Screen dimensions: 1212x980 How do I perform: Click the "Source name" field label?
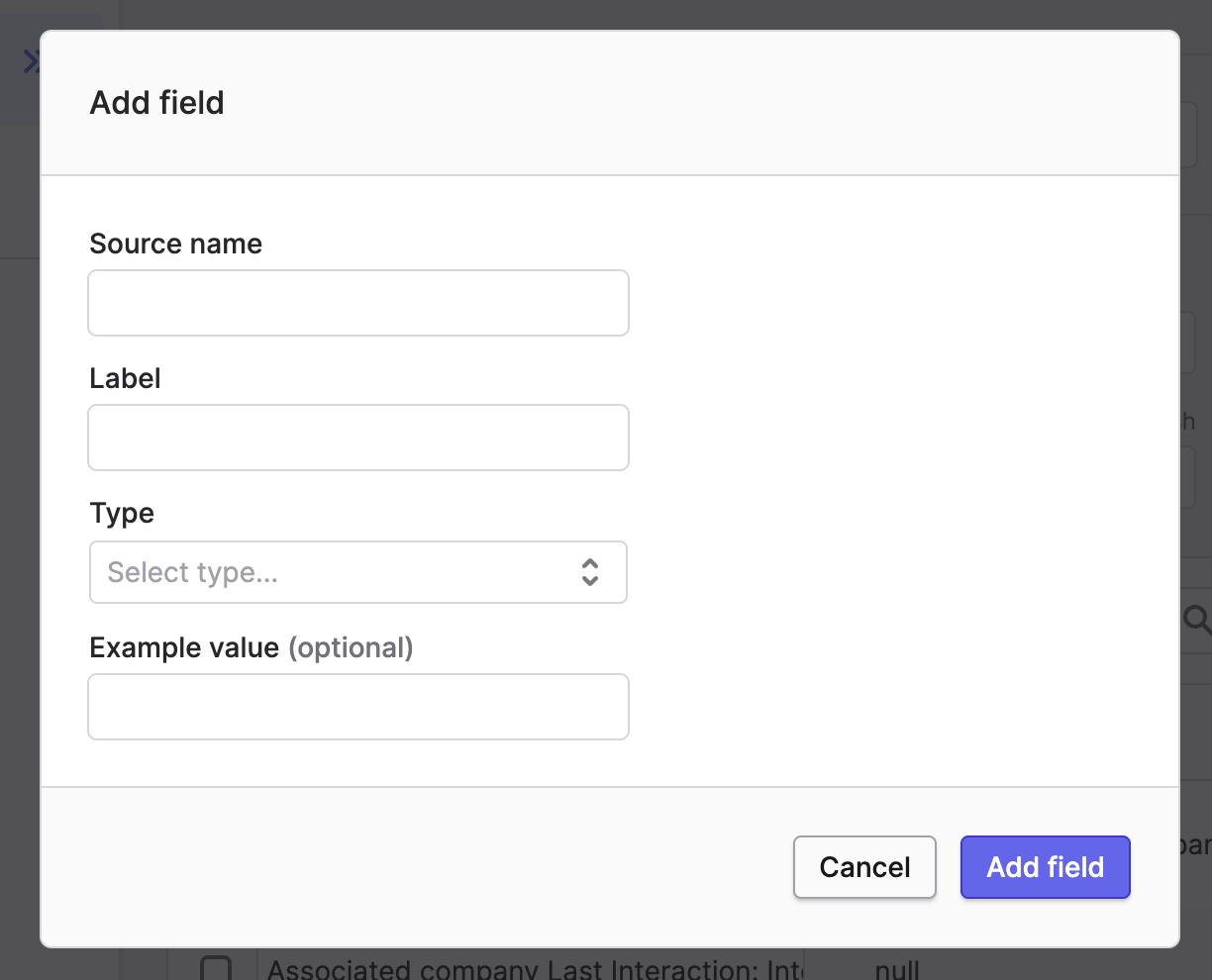click(176, 244)
